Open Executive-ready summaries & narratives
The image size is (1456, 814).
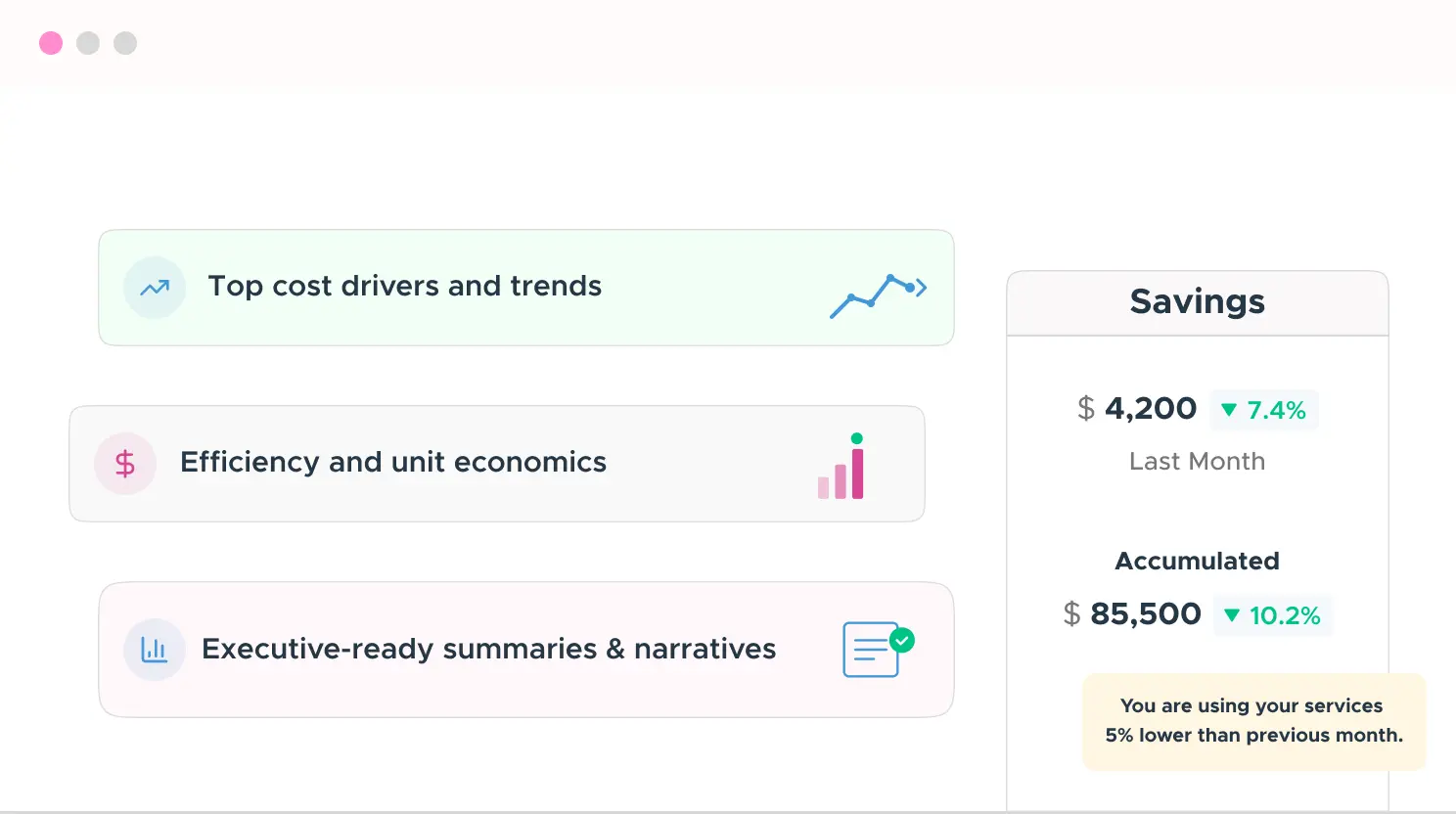pyautogui.click(x=488, y=650)
